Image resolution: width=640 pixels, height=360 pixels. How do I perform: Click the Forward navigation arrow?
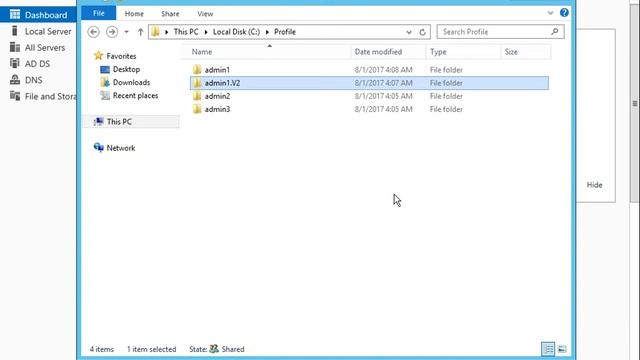coord(112,32)
